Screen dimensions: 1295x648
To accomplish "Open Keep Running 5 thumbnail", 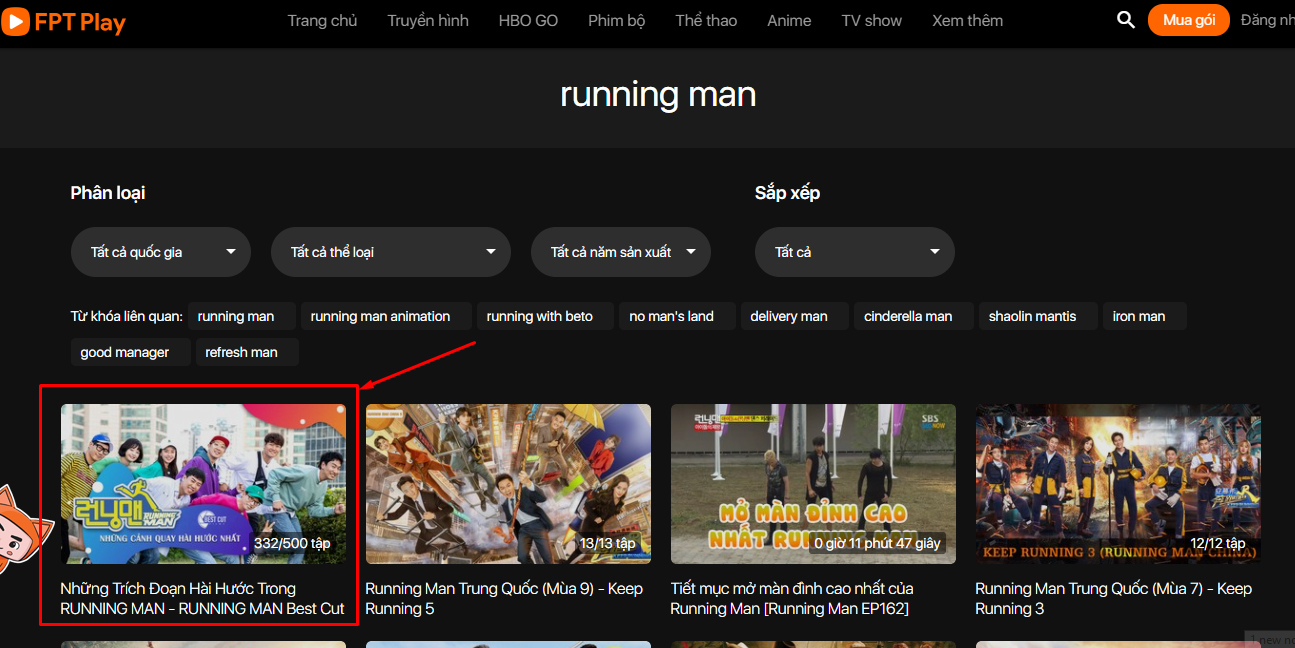I will [x=508, y=483].
